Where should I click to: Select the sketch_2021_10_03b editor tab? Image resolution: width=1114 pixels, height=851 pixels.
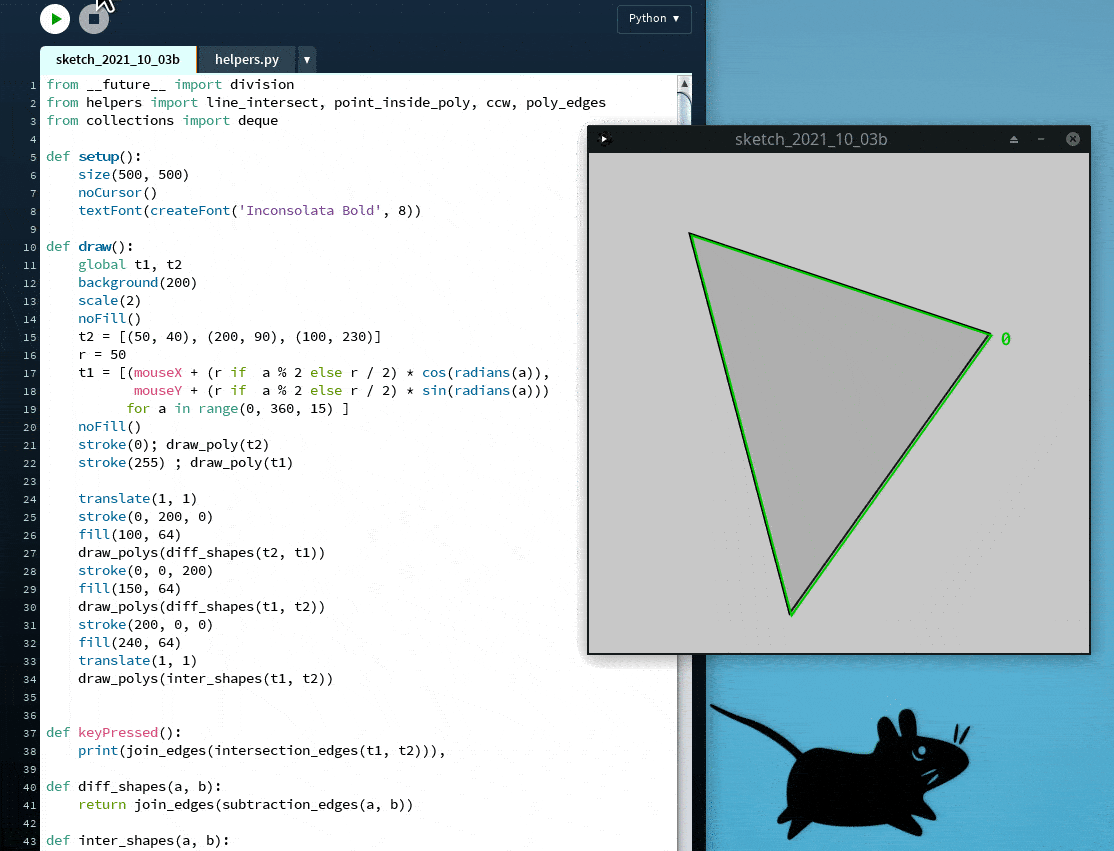[x=118, y=60]
